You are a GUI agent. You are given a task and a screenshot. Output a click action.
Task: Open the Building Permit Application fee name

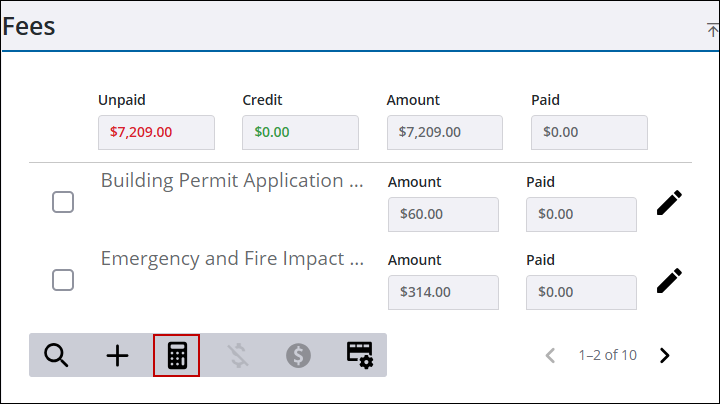(x=231, y=181)
